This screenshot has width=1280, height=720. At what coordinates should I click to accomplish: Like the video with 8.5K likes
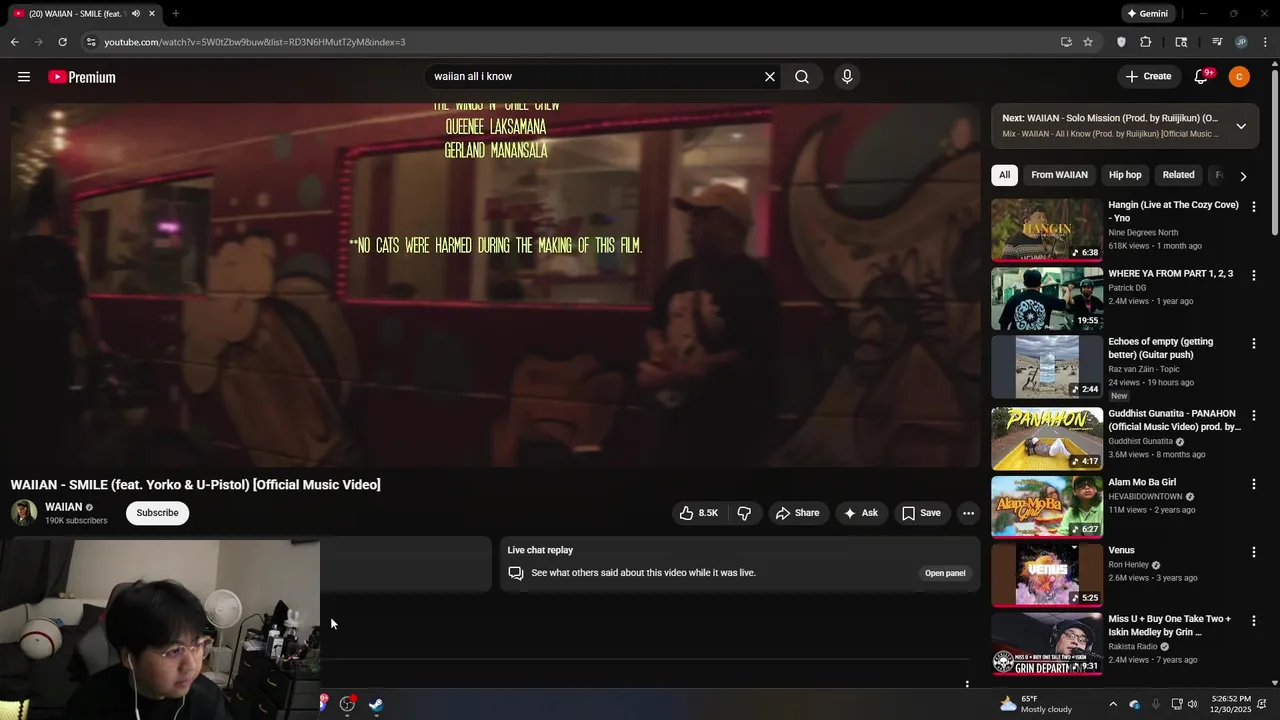point(699,513)
